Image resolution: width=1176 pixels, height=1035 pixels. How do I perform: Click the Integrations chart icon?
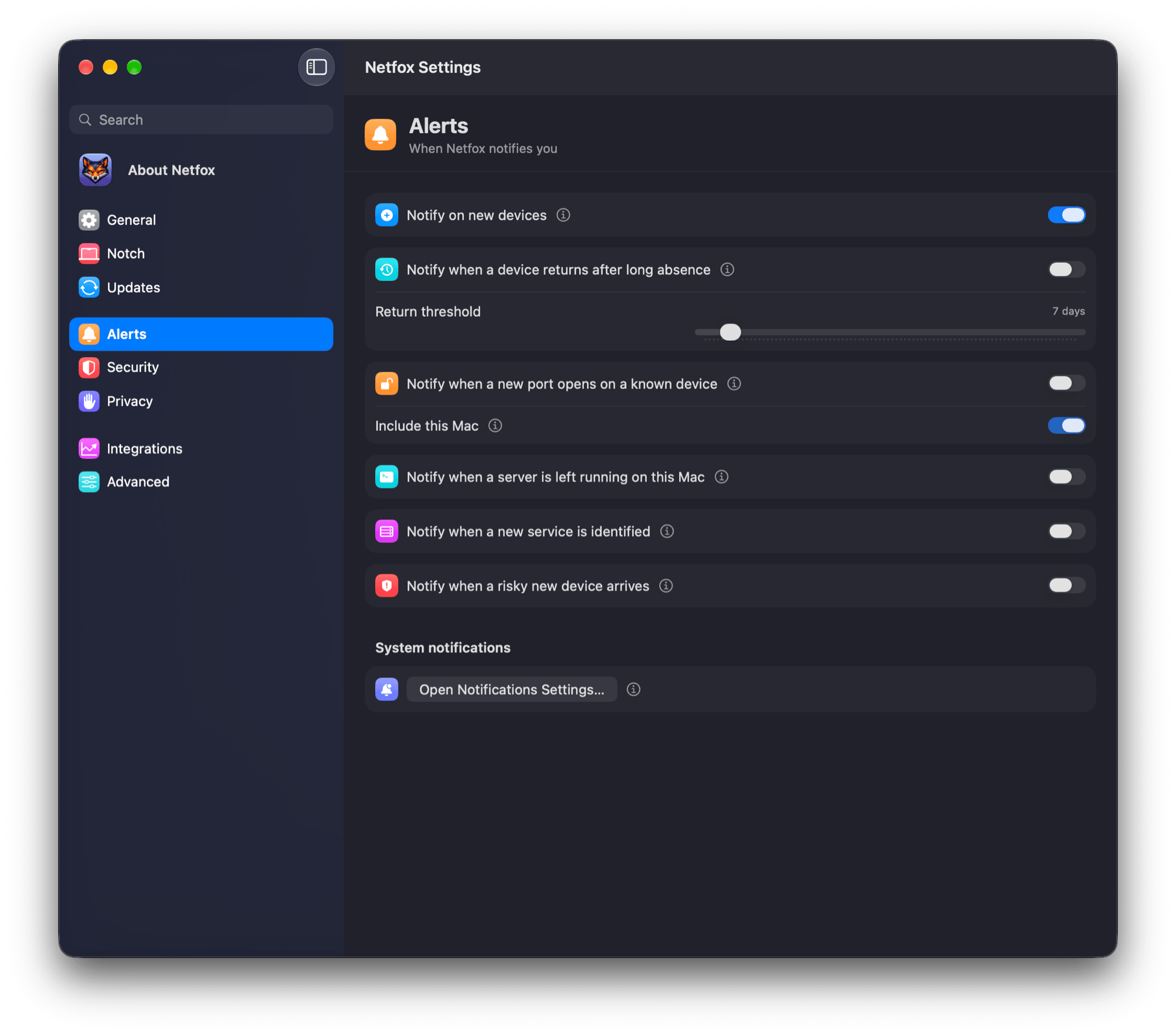pos(89,448)
